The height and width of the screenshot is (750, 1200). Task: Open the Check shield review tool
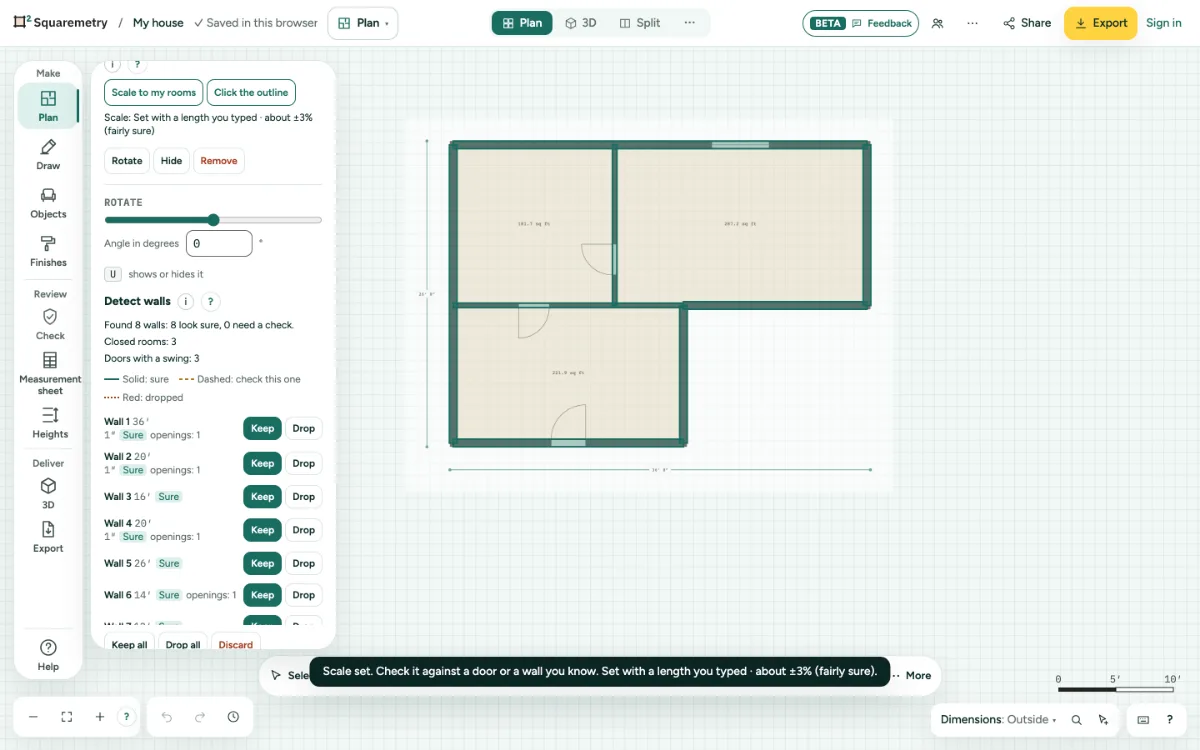[50, 324]
